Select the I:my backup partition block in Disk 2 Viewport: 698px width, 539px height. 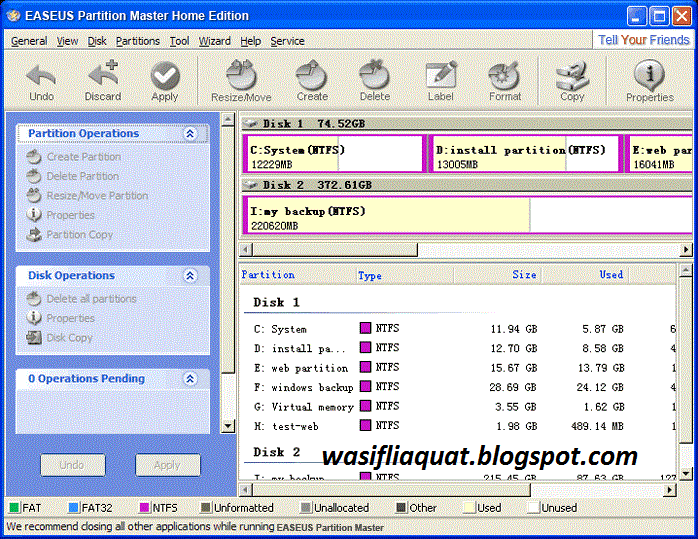468,215
